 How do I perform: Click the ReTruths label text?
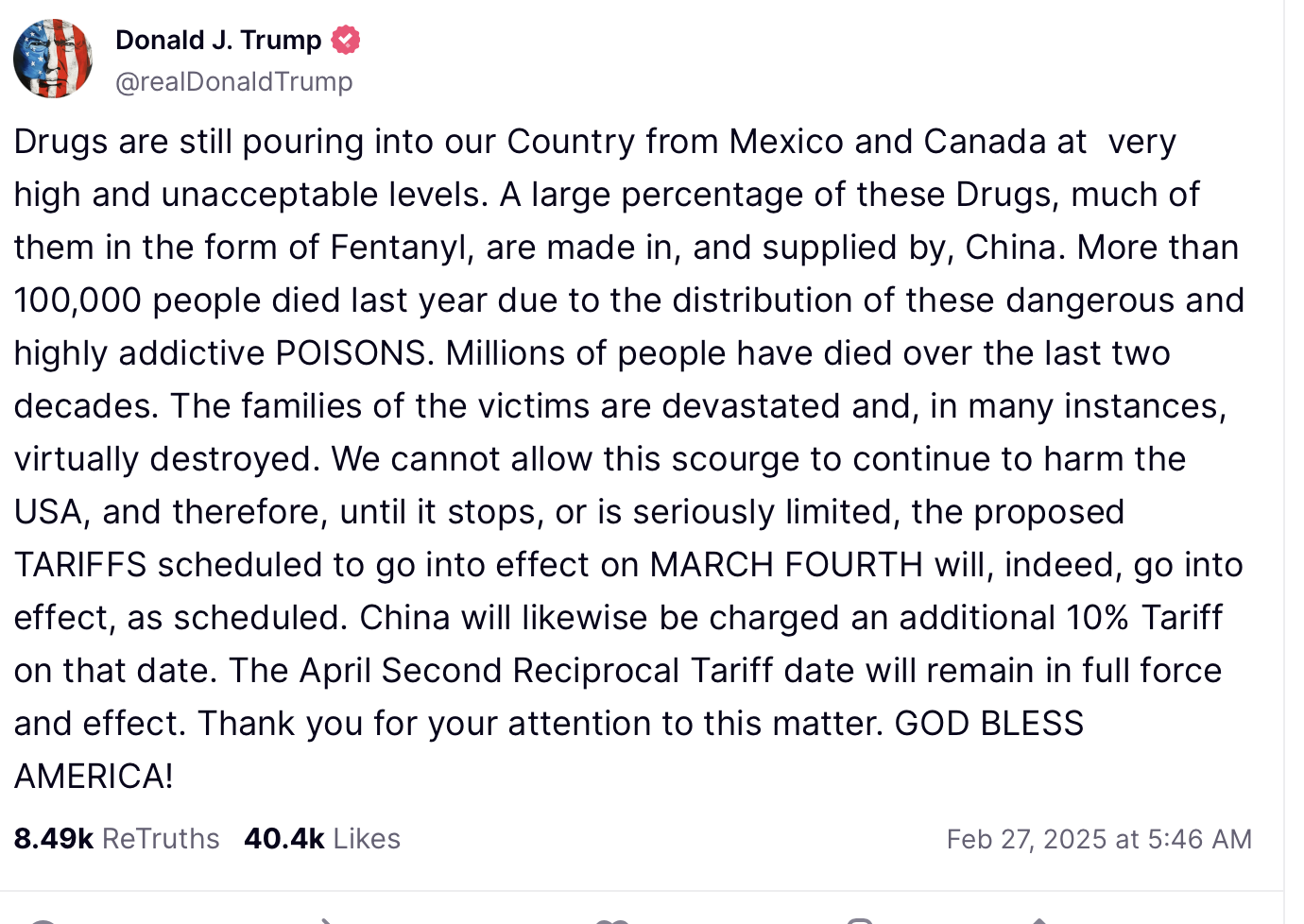point(161,839)
